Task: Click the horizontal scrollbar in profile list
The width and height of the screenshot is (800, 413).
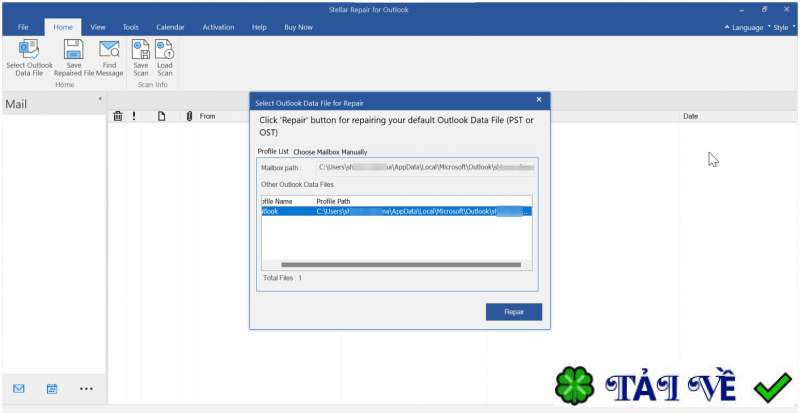Action: (401, 264)
